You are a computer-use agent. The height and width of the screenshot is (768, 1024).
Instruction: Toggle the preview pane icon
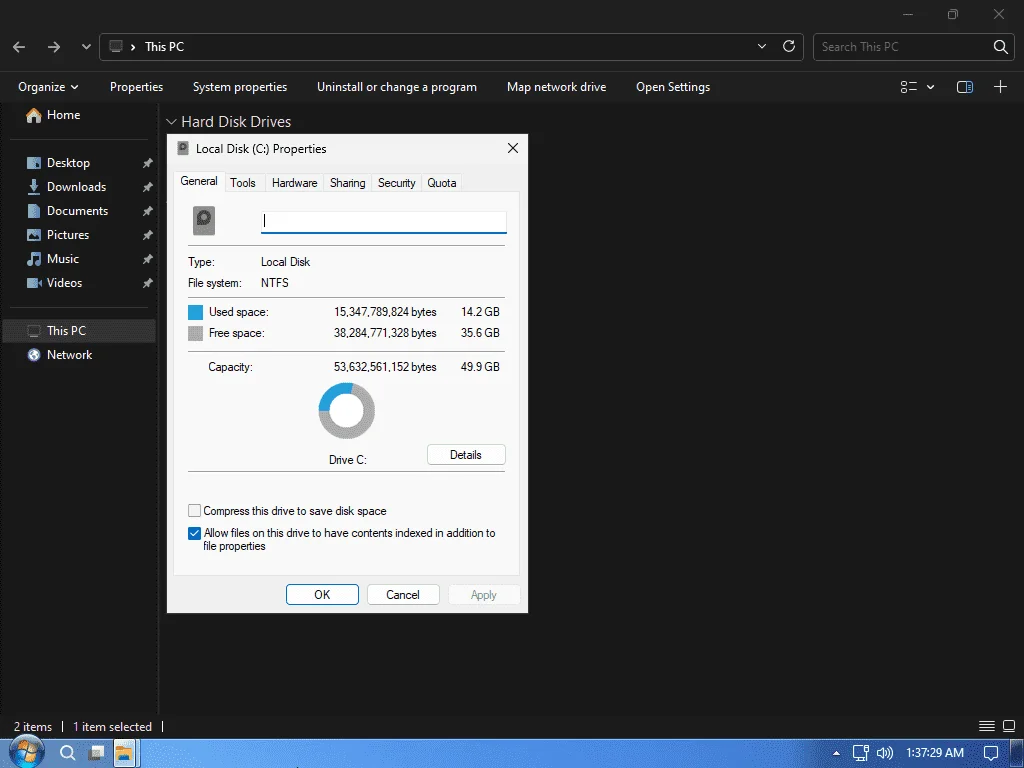click(965, 87)
